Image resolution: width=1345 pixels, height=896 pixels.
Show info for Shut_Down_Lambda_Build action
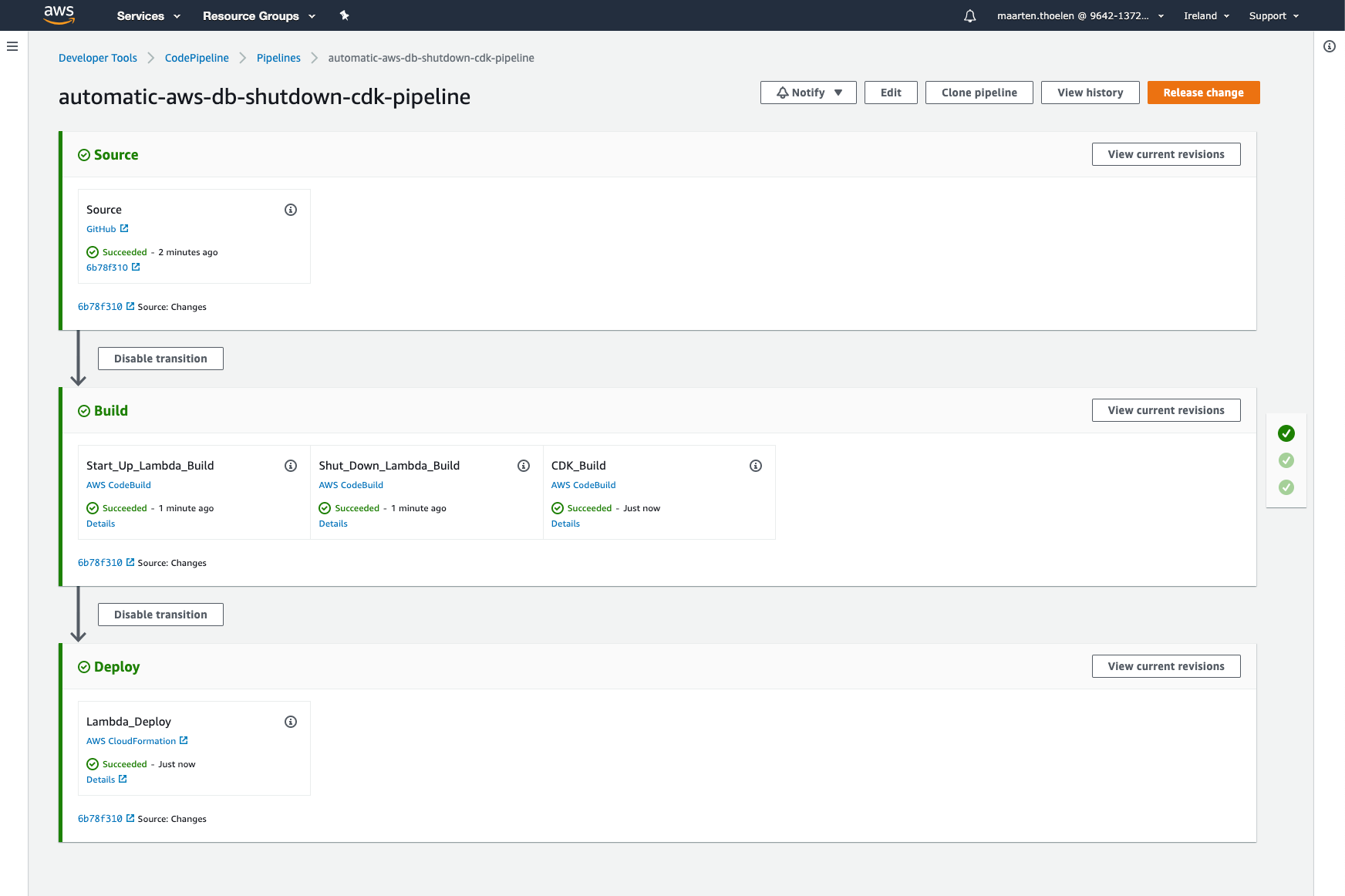coord(524,466)
